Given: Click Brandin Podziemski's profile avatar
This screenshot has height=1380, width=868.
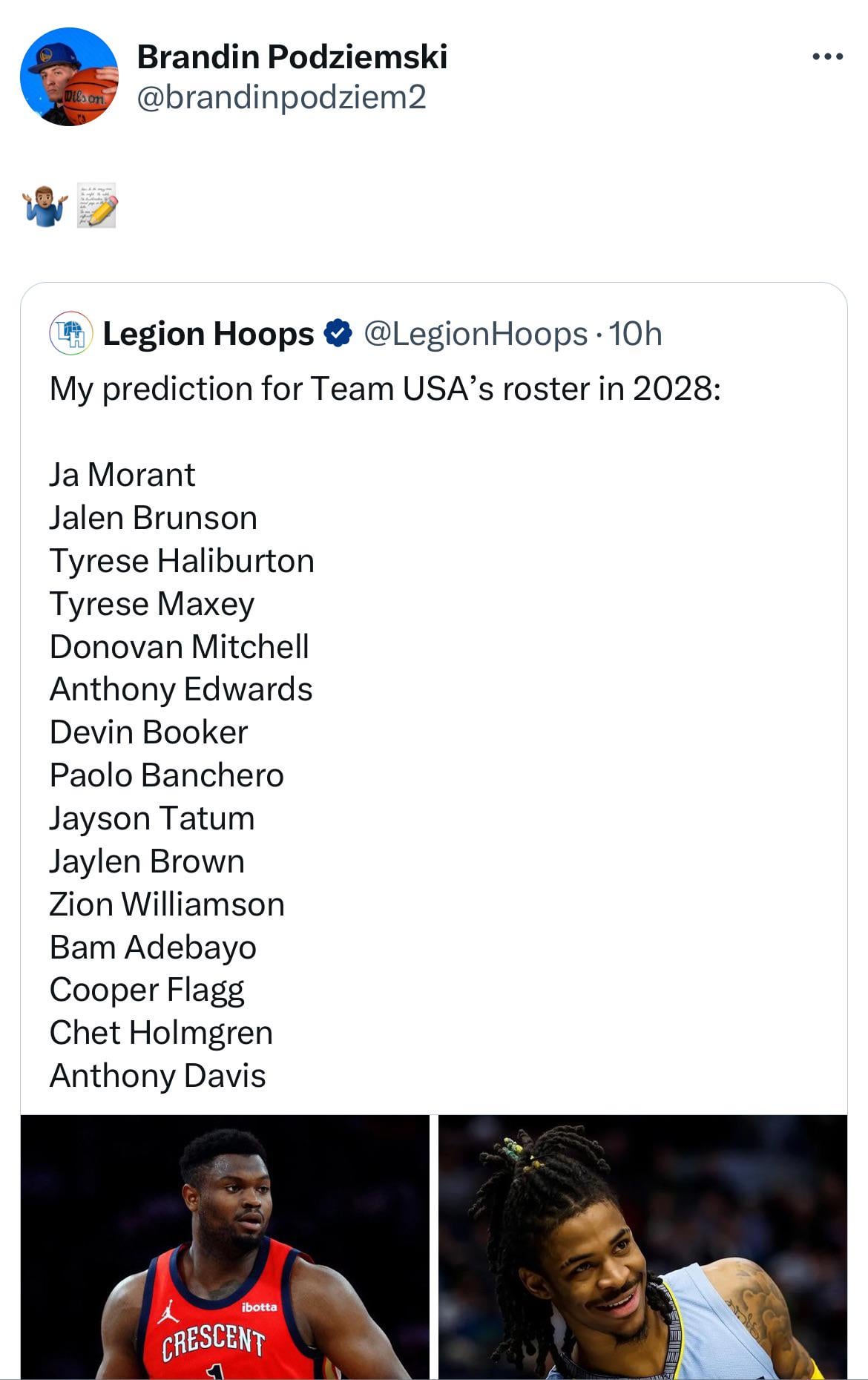Looking at the screenshot, I should coord(69,76).
